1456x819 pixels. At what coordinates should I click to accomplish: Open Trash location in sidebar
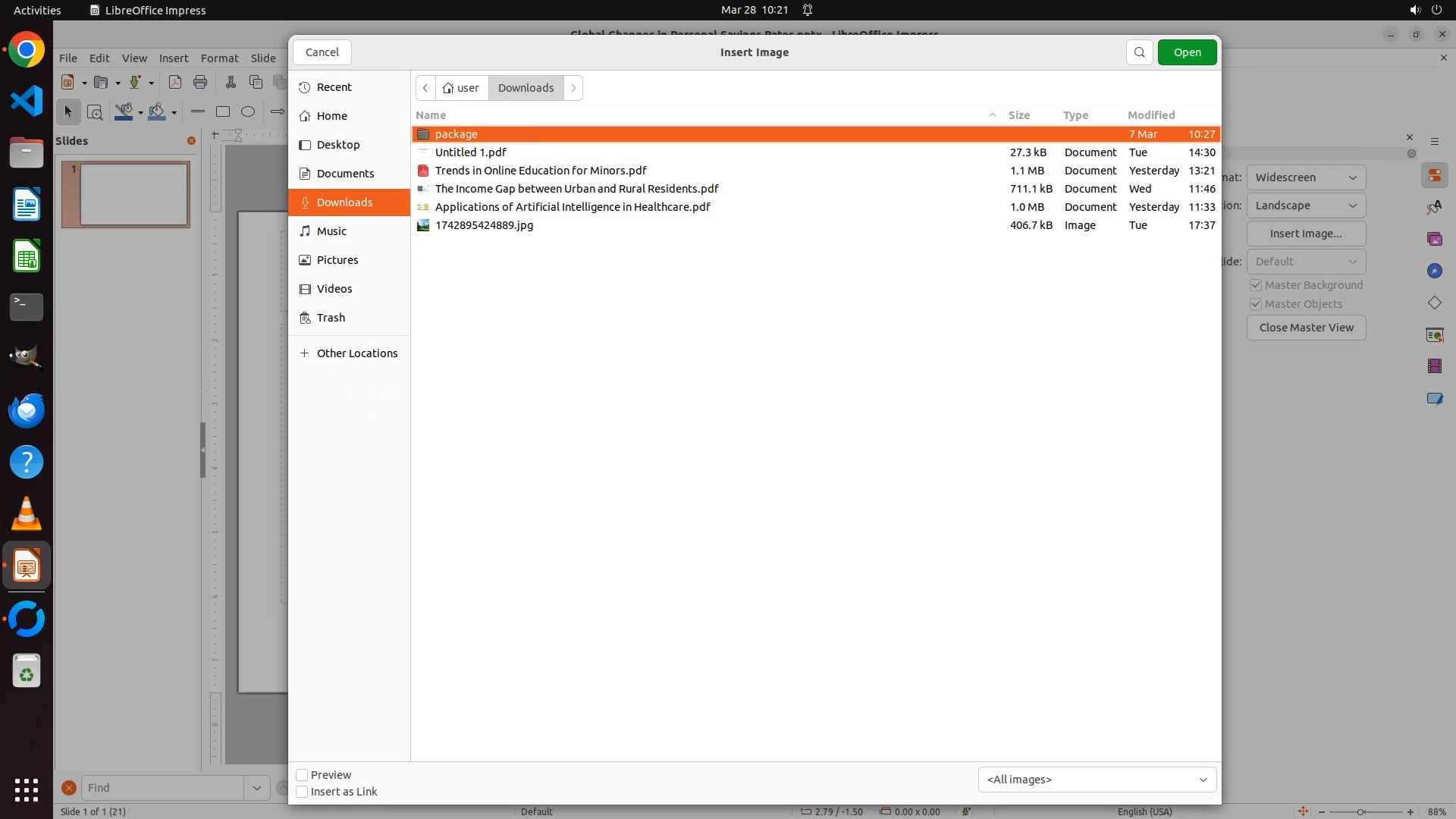(x=331, y=318)
